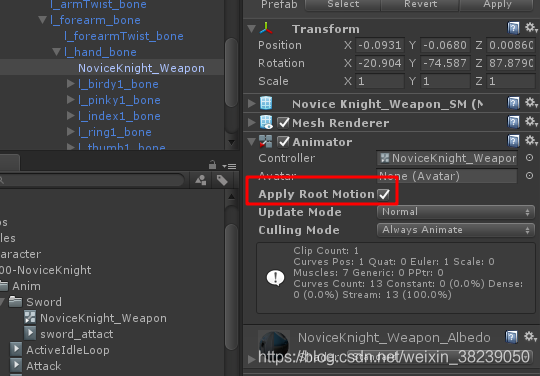This screenshot has height=376, width=540.
Task: Expand the ActiveIdleLoop asset
Action: pyautogui.click(x=15, y=349)
